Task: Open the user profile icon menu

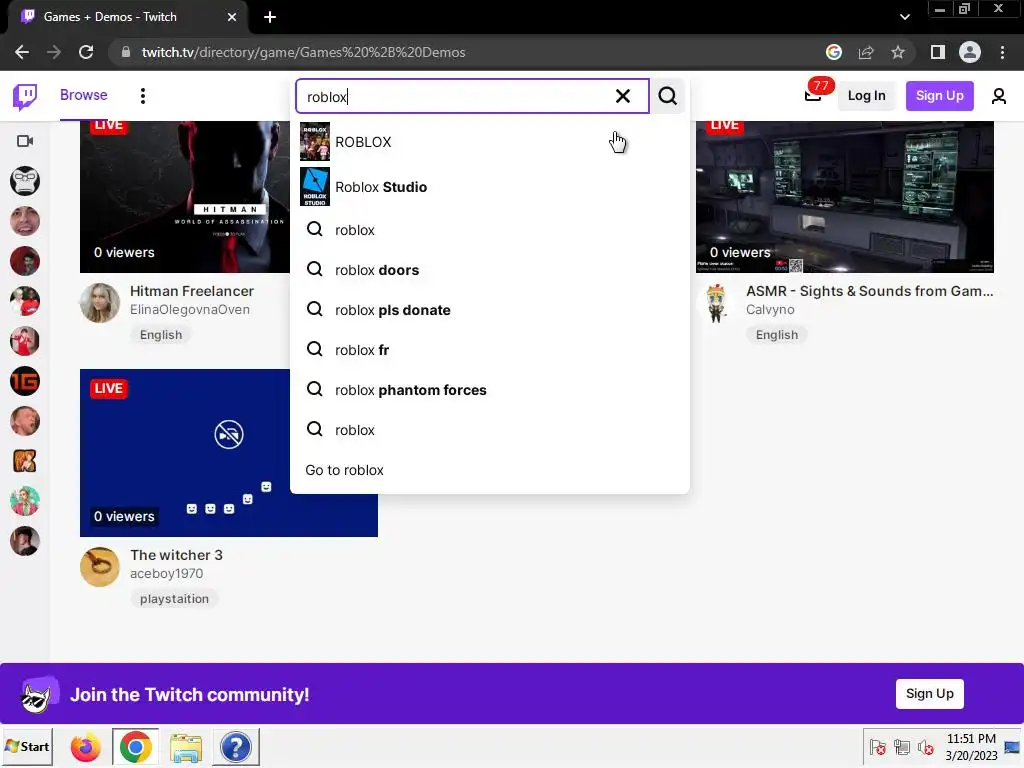Action: click(999, 97)
